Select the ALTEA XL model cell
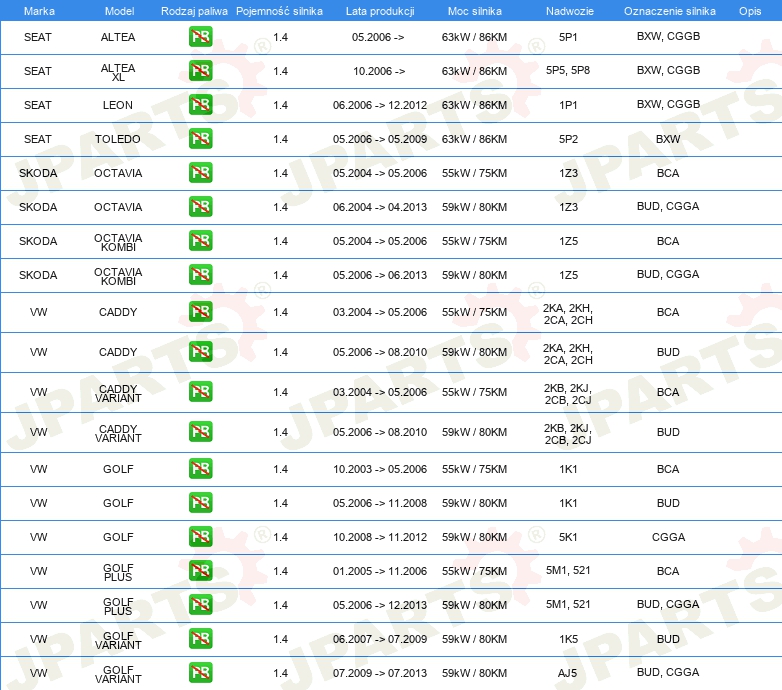The width and height of the screenshot is (782, 690). point(118,72)
